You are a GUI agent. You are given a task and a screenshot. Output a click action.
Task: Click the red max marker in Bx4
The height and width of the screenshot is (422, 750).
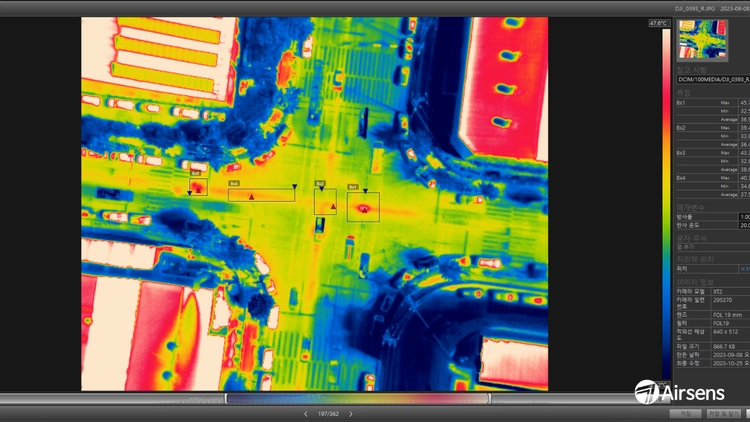click(251, 197)
